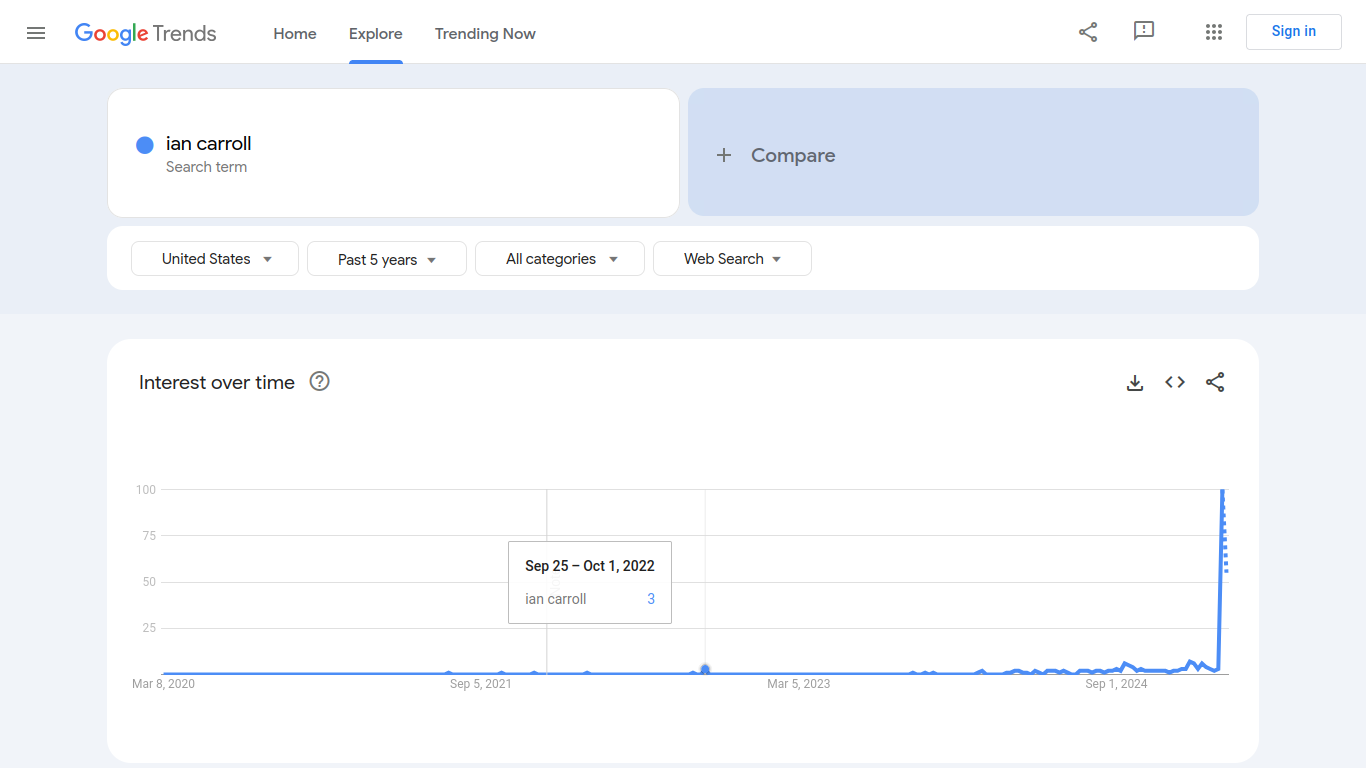Click the tooltip value 3
Viewport: 1366px width, 768px height.
pos(651,599)
